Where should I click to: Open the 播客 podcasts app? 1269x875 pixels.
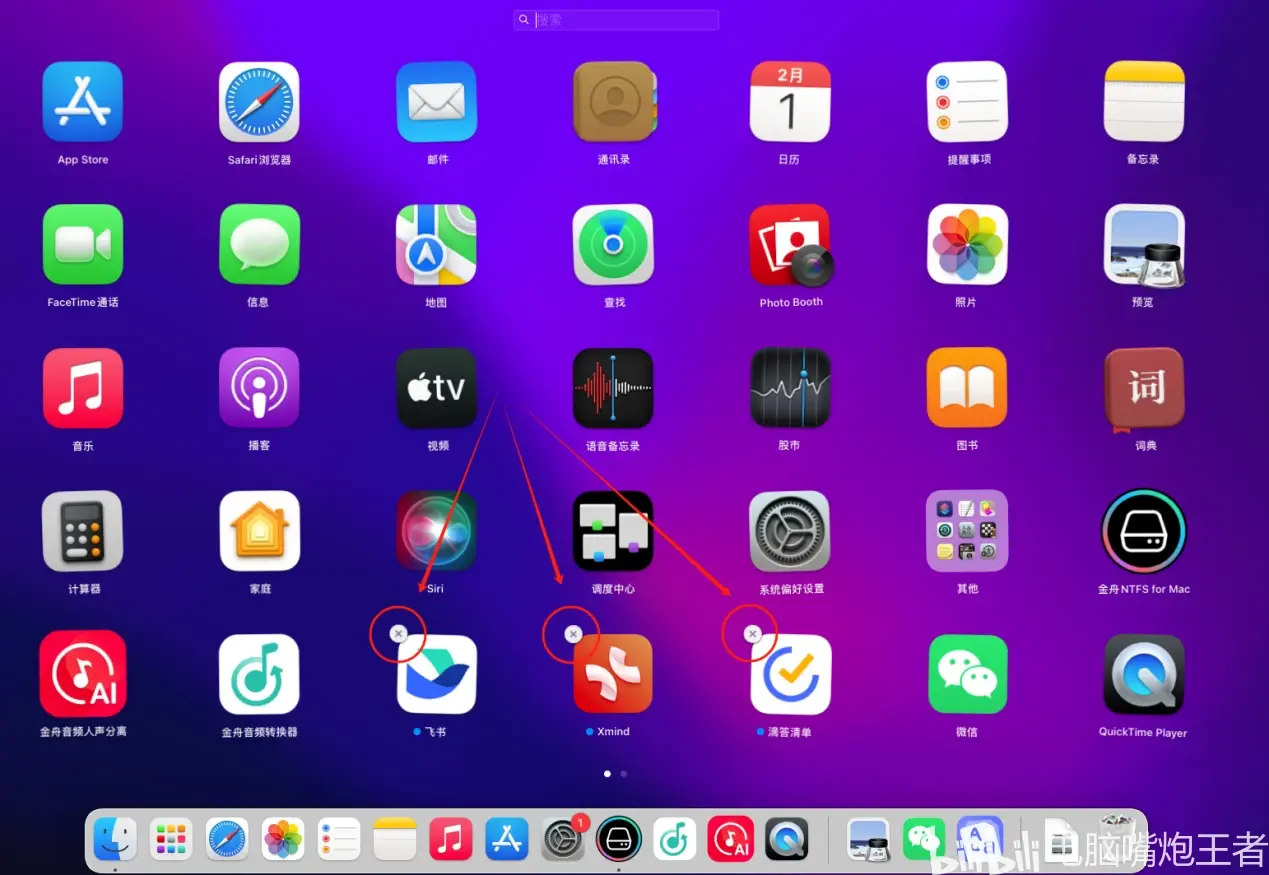click(259, 388)
